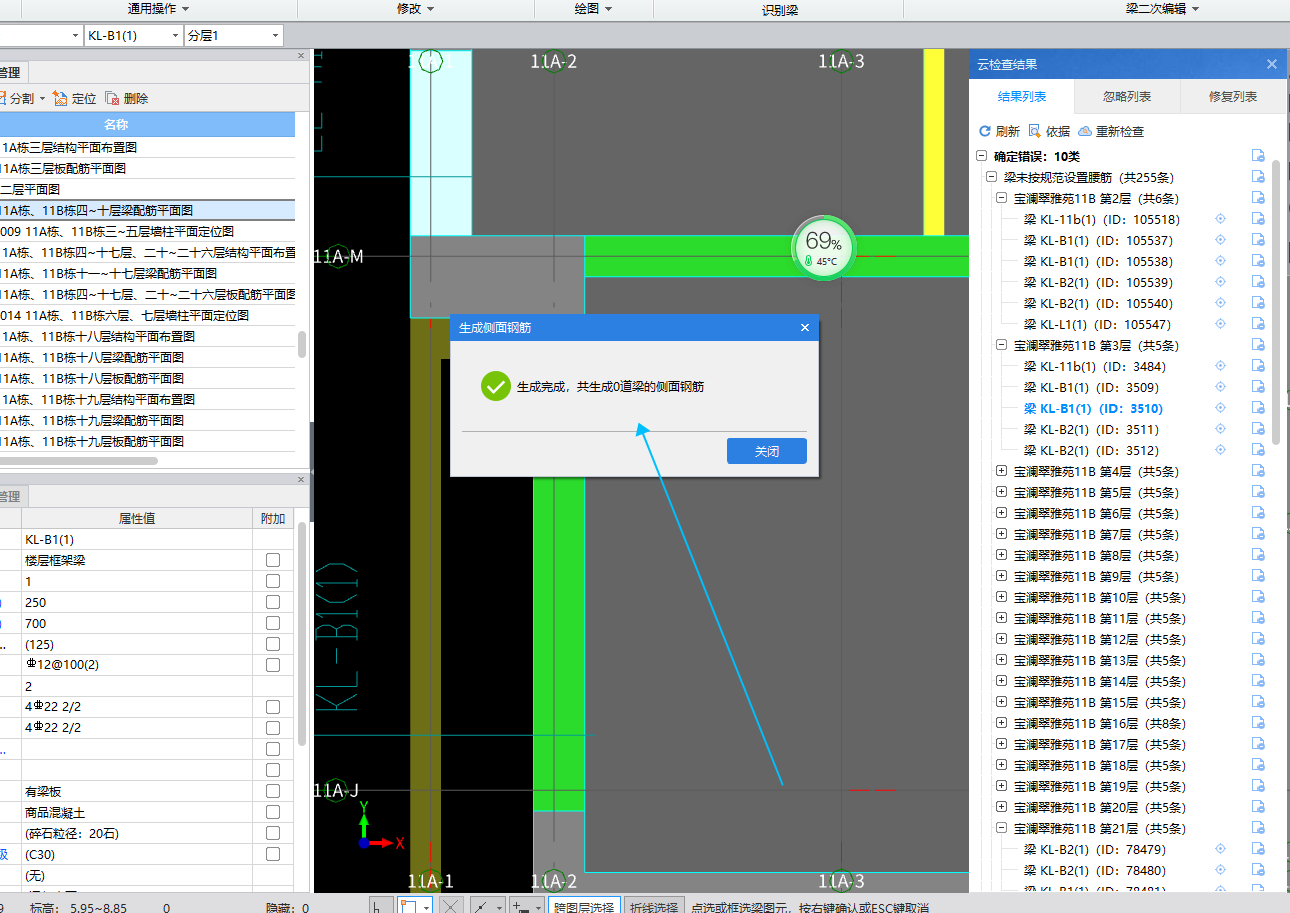Click ignore icon for 梁未按规范设置腰筋 row

[x=1258, y=177]
